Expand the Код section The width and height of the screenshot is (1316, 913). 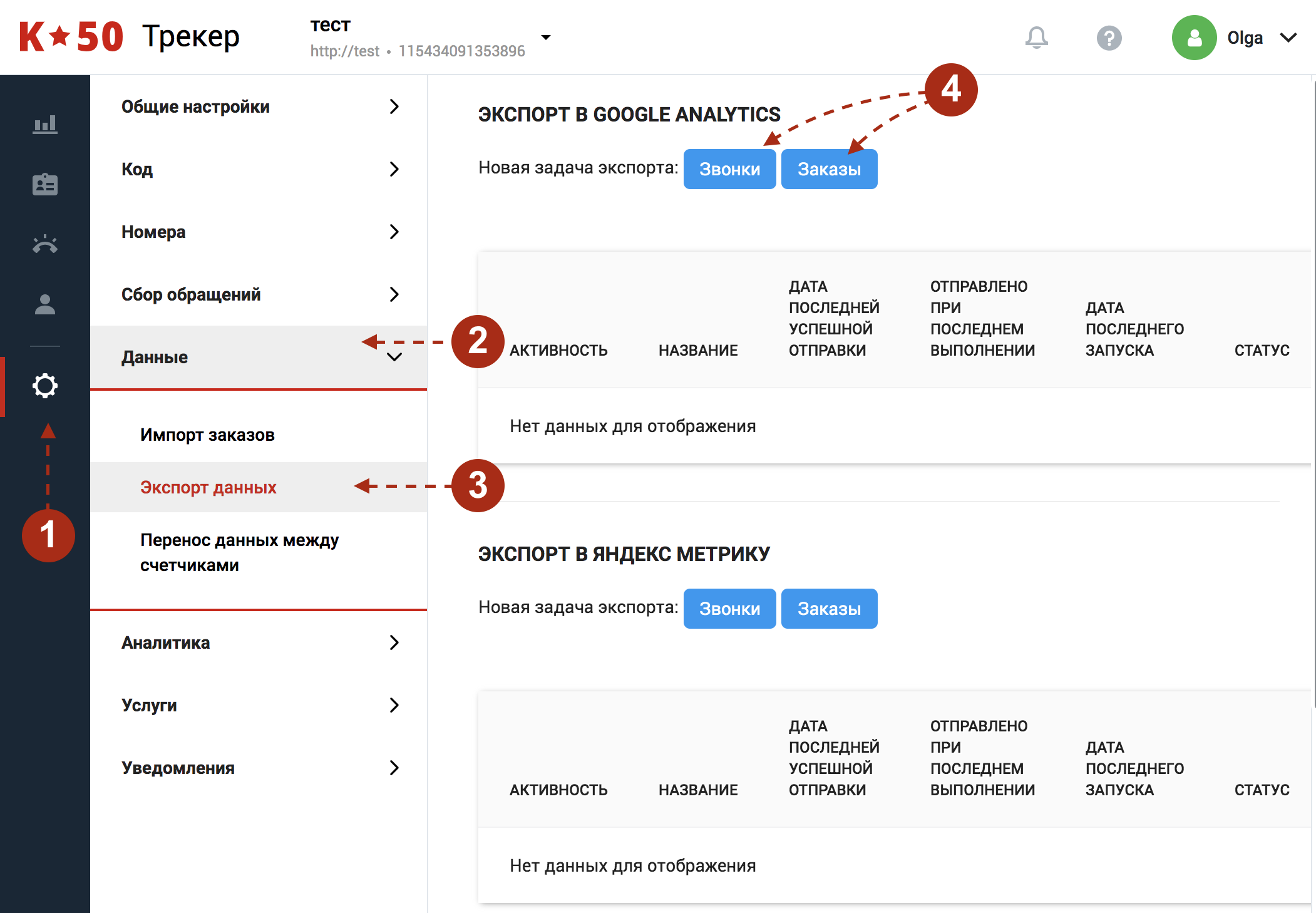point(259,169)
